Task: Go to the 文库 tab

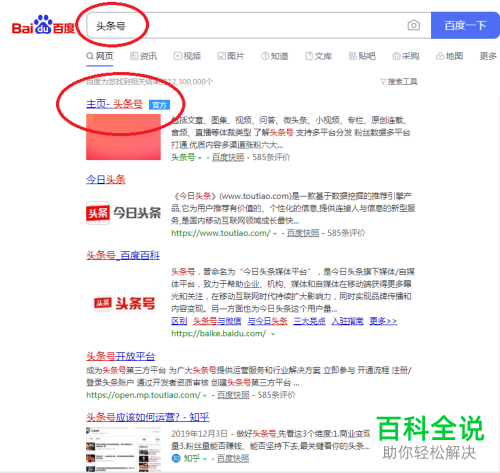Action: pyautogui.click(x=319, y=56)
